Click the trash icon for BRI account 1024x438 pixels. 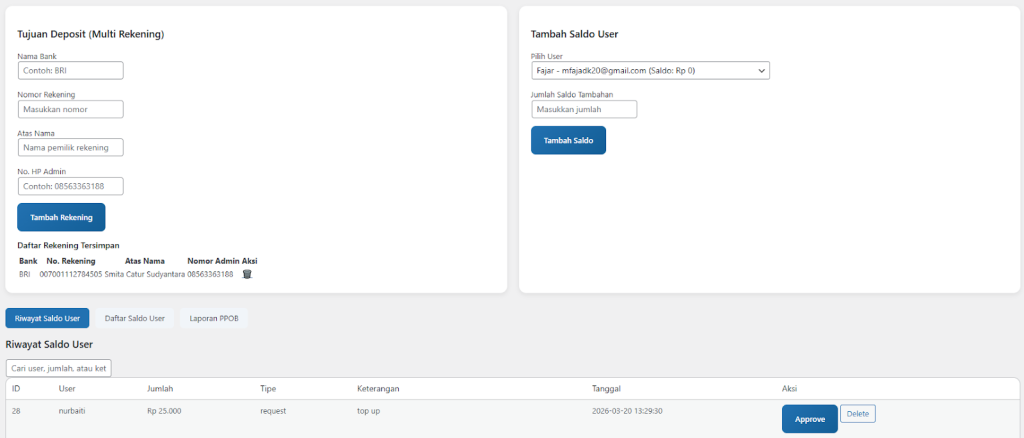point(247,274)
